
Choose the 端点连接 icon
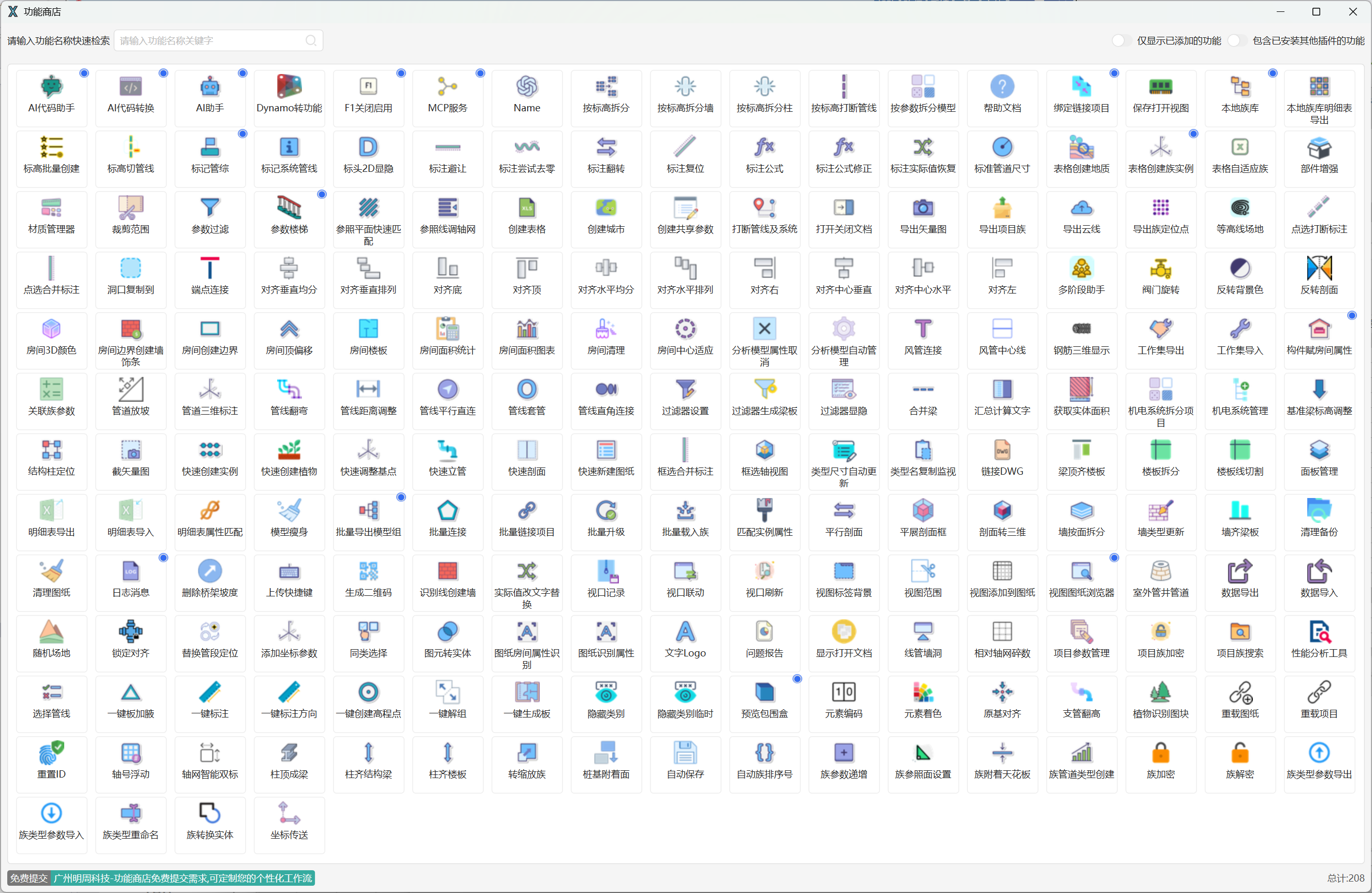click(210, 268)
